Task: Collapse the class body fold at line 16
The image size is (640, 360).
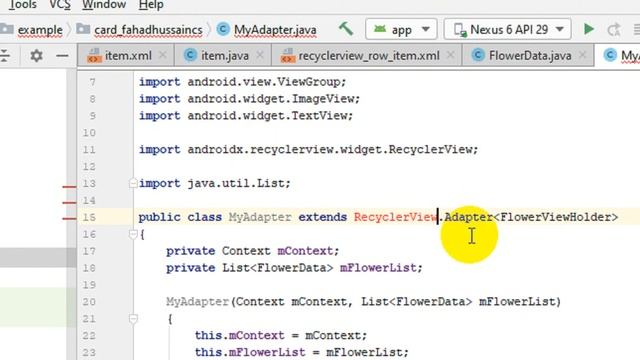Action: pos(133,234)
